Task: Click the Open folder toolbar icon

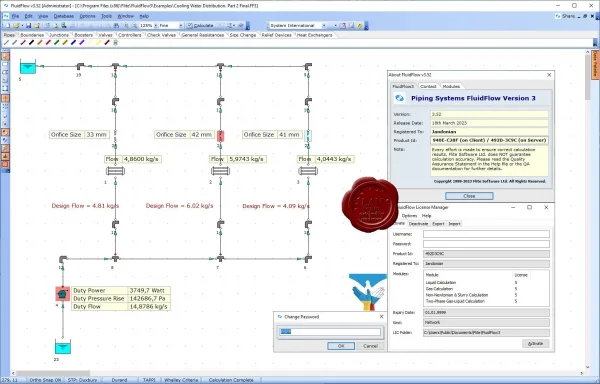Action: click(x=16, y=26)
